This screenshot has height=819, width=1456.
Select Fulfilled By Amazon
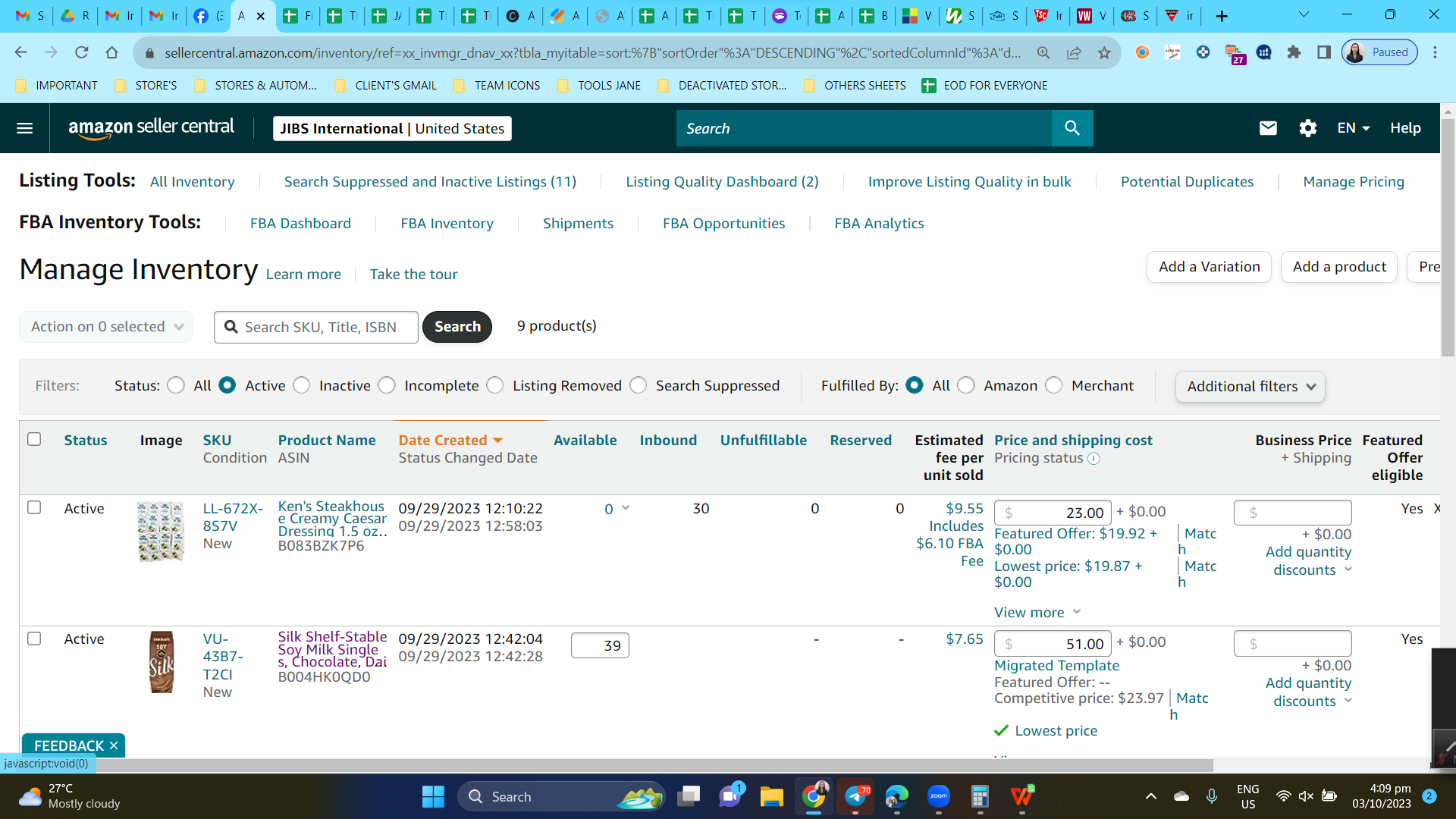pyautogui.click(x=966, y=385)
